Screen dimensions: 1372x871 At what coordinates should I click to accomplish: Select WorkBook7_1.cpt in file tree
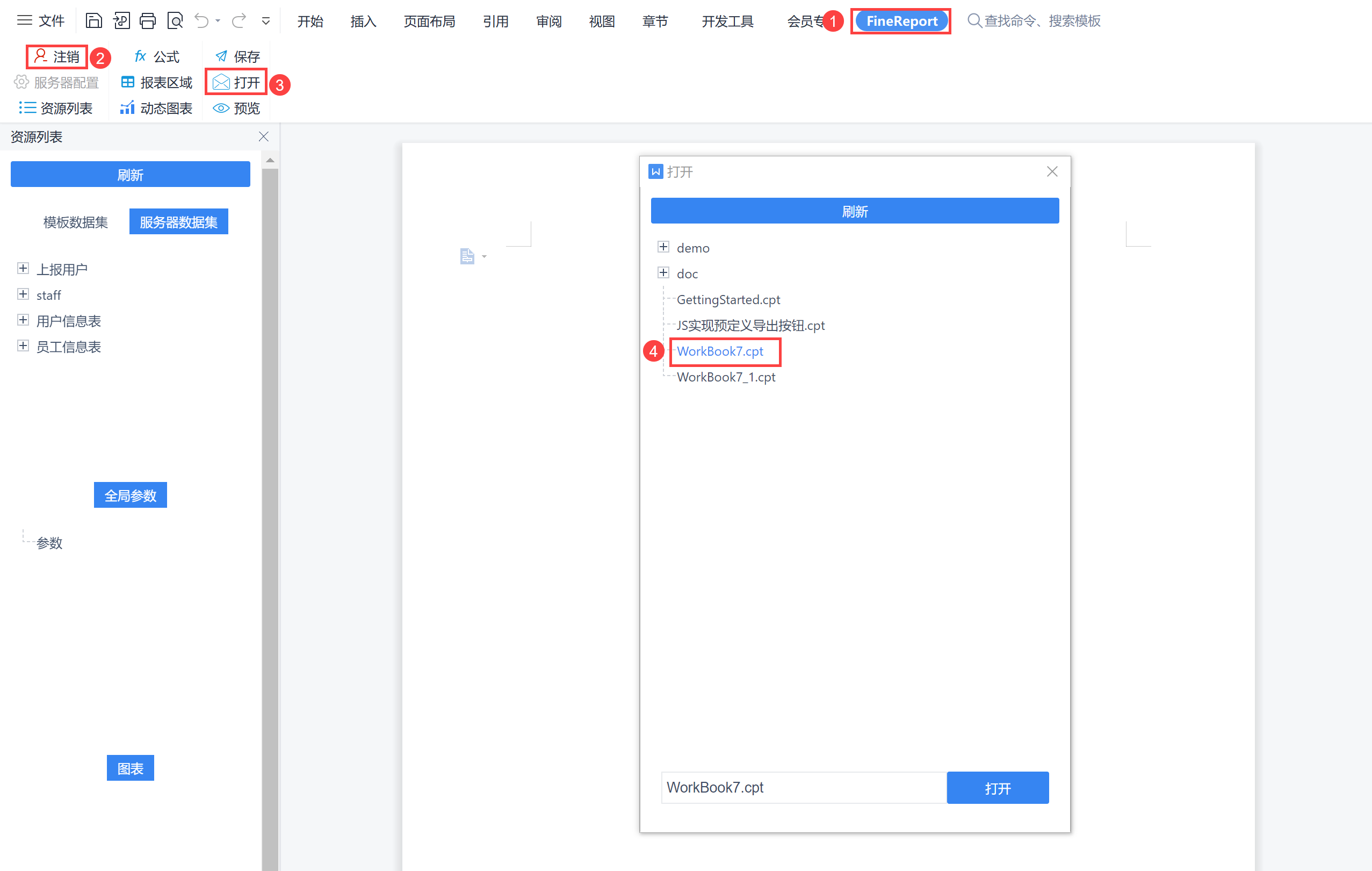(x=725, y=377)
